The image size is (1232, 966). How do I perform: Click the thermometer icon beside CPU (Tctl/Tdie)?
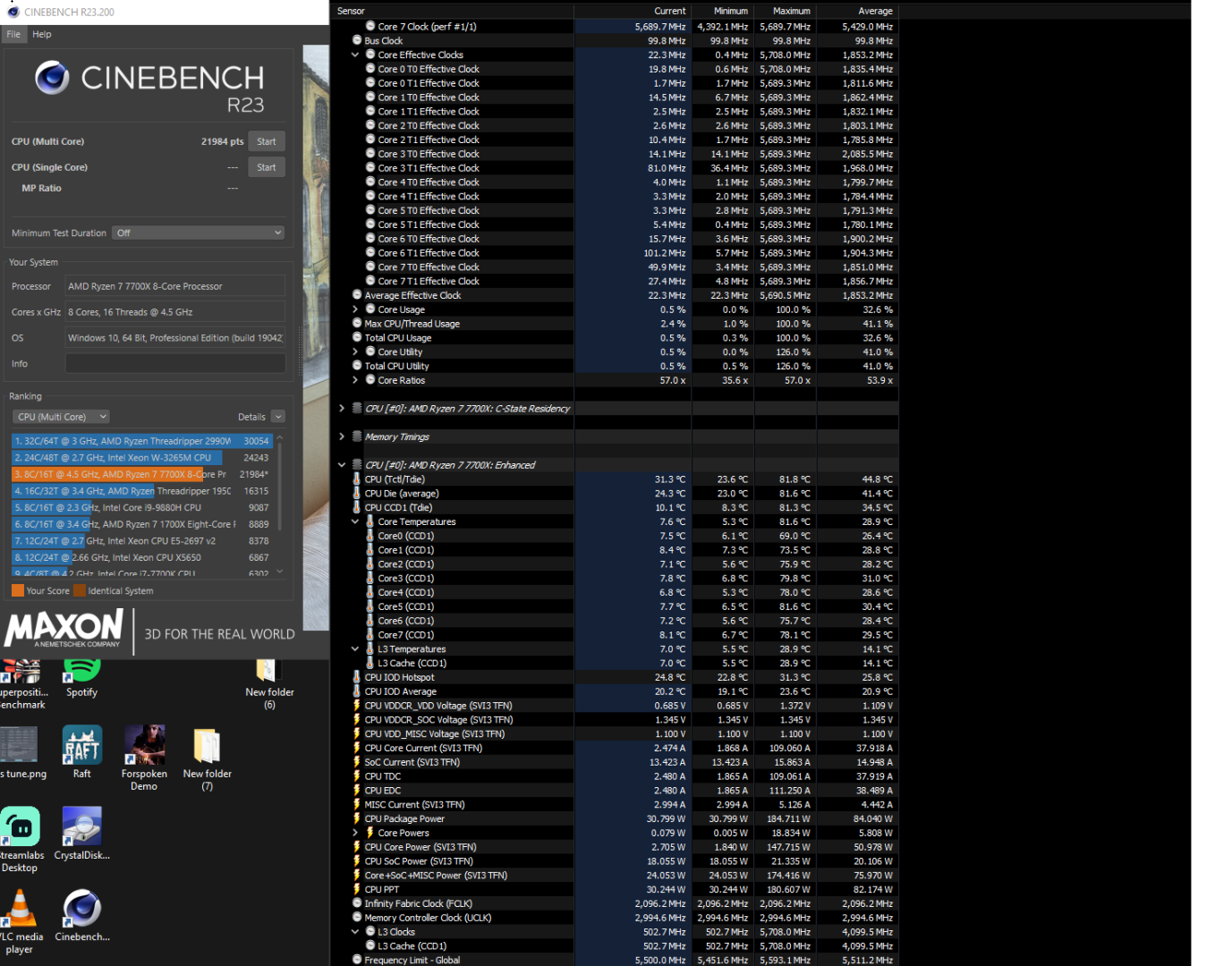tap(357, 479)
